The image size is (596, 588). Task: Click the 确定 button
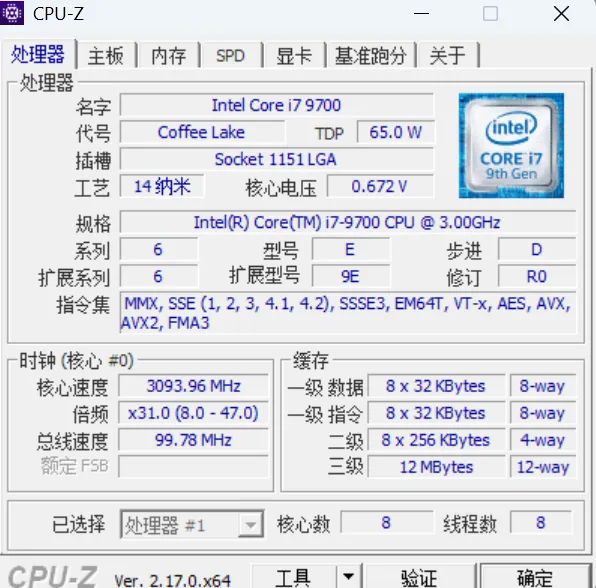pyautogui.click(x=536, y=576)
